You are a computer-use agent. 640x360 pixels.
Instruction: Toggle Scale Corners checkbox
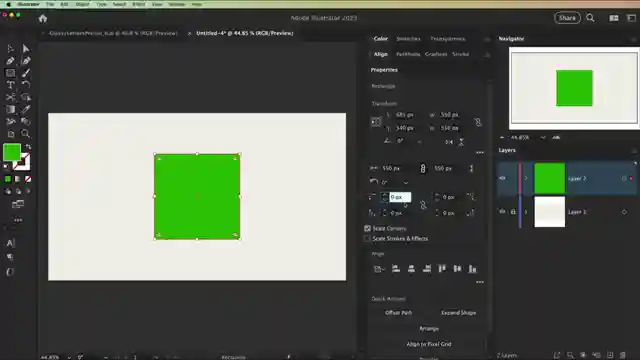tap(367, 228)
